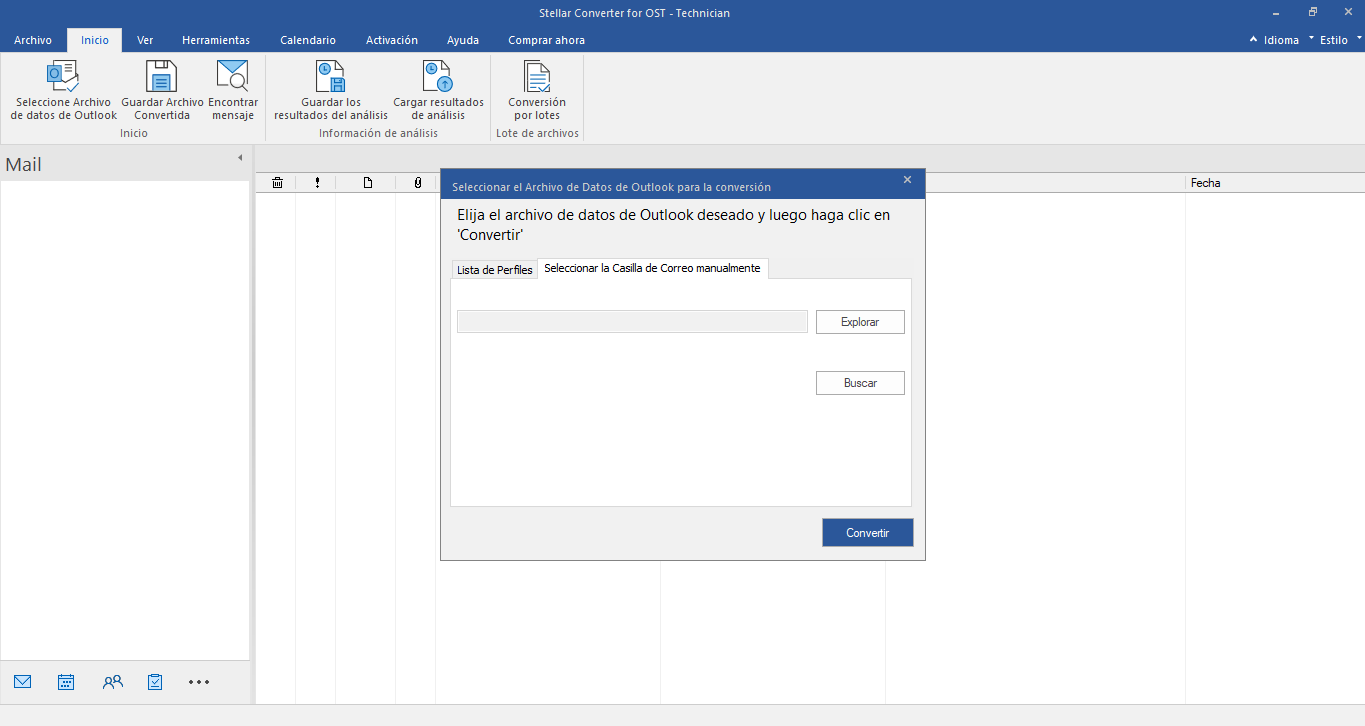Open the Comprar ahora tab

click(x=546, y=40)
